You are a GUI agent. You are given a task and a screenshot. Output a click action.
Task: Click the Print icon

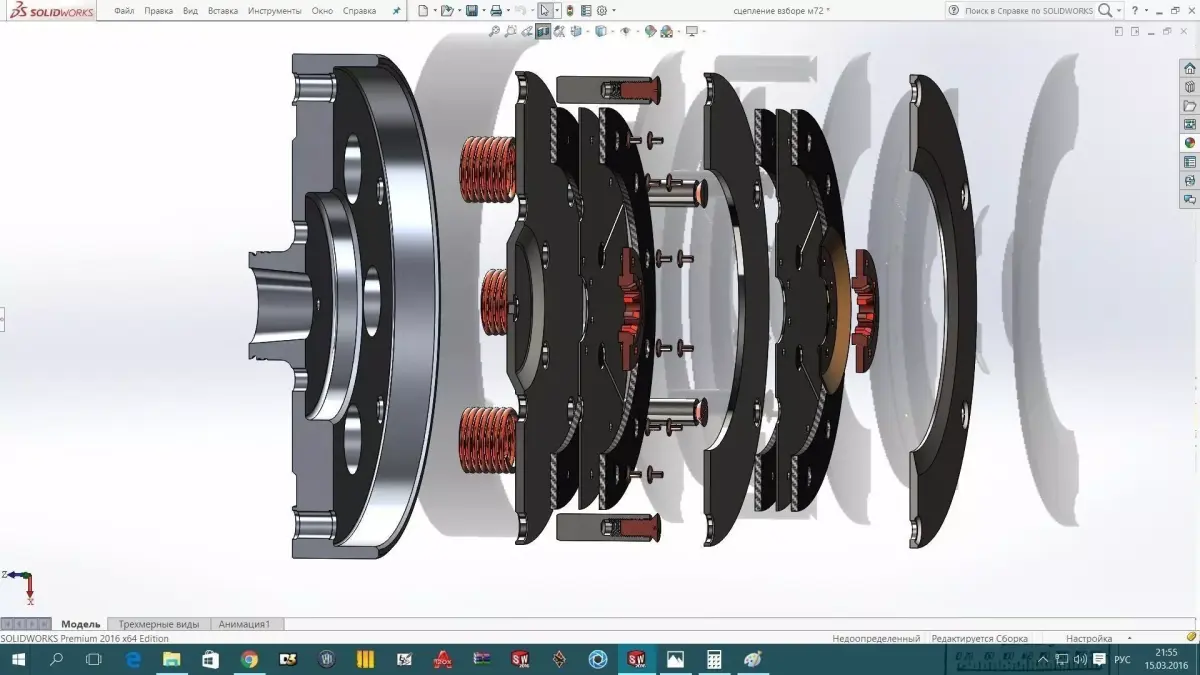point(496,11)
